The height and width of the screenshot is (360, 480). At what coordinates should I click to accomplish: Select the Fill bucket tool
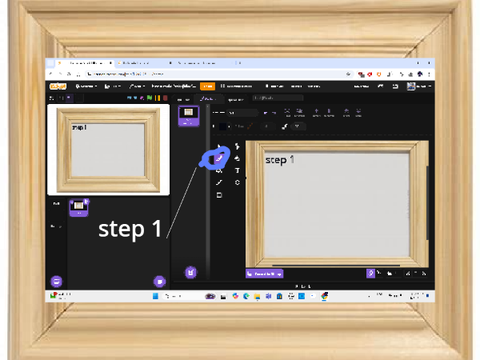tap(219, 171)
